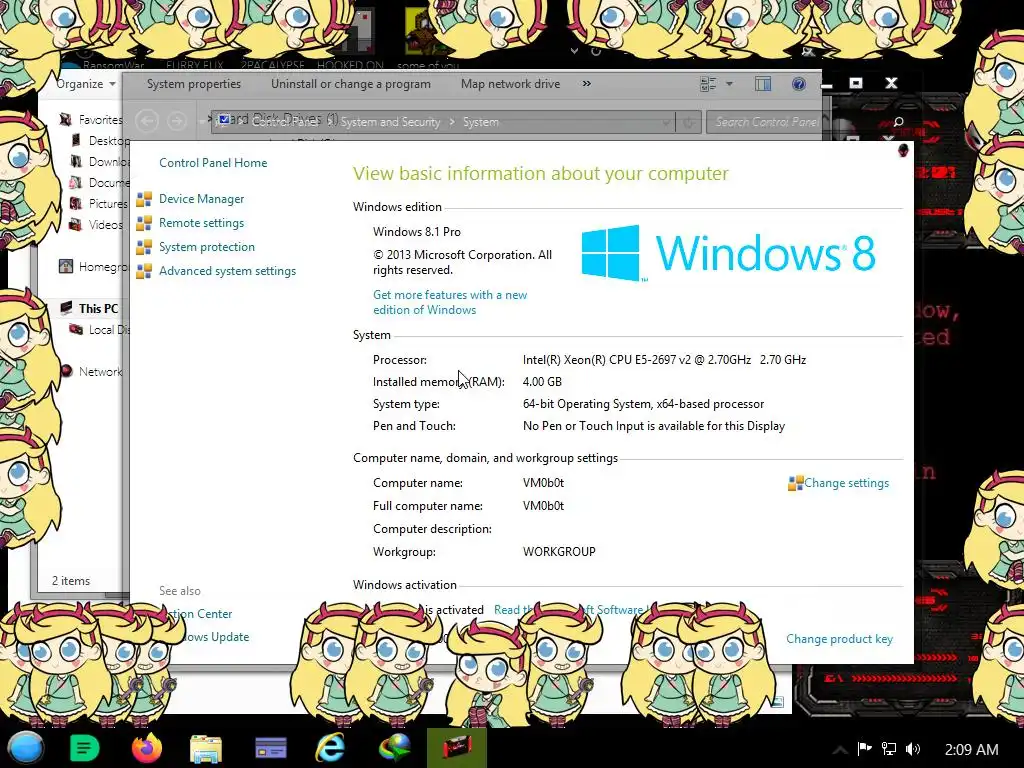Open System protection link

coord(206,247)
